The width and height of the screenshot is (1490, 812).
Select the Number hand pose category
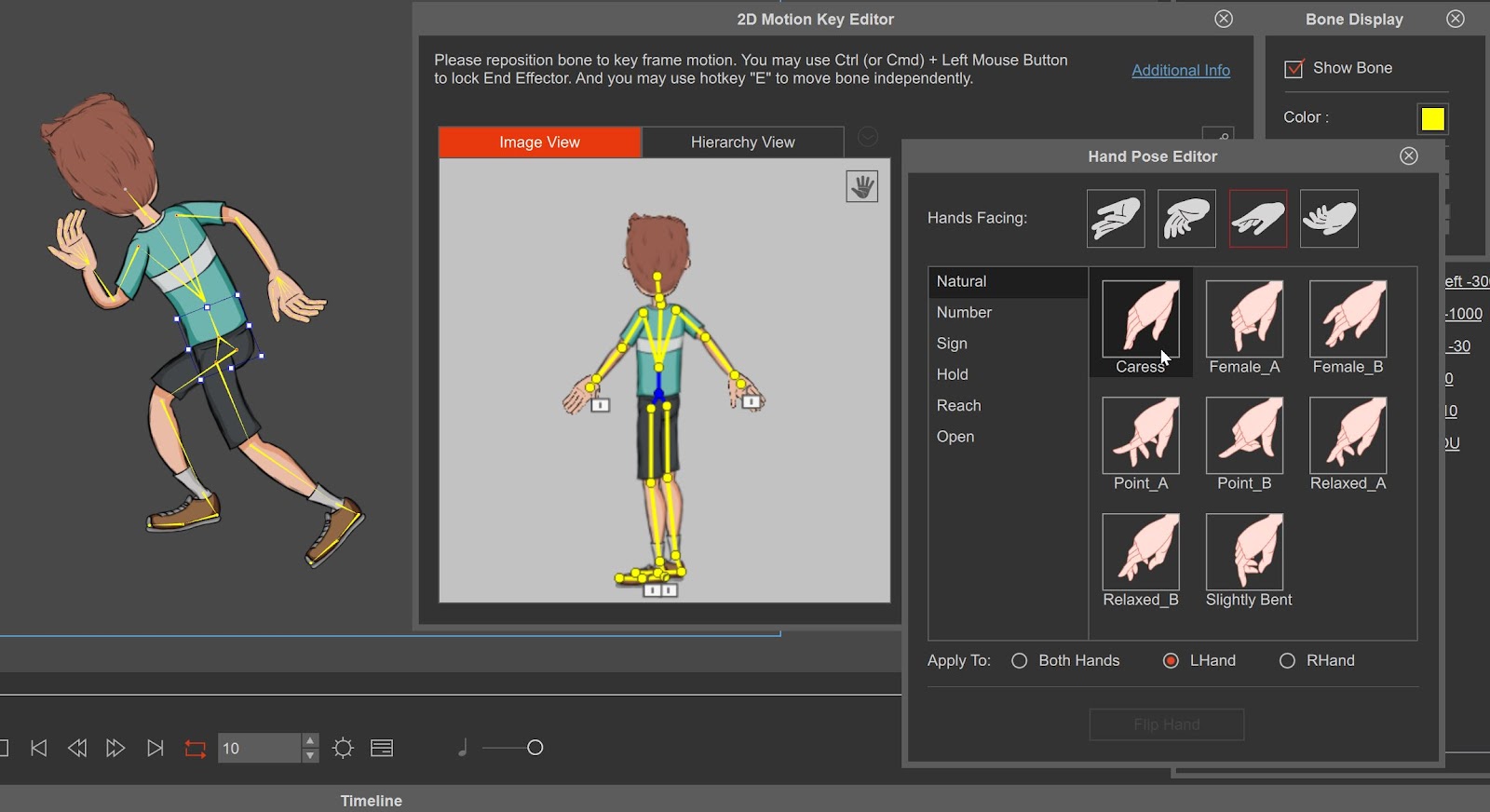tap(964, 312)
